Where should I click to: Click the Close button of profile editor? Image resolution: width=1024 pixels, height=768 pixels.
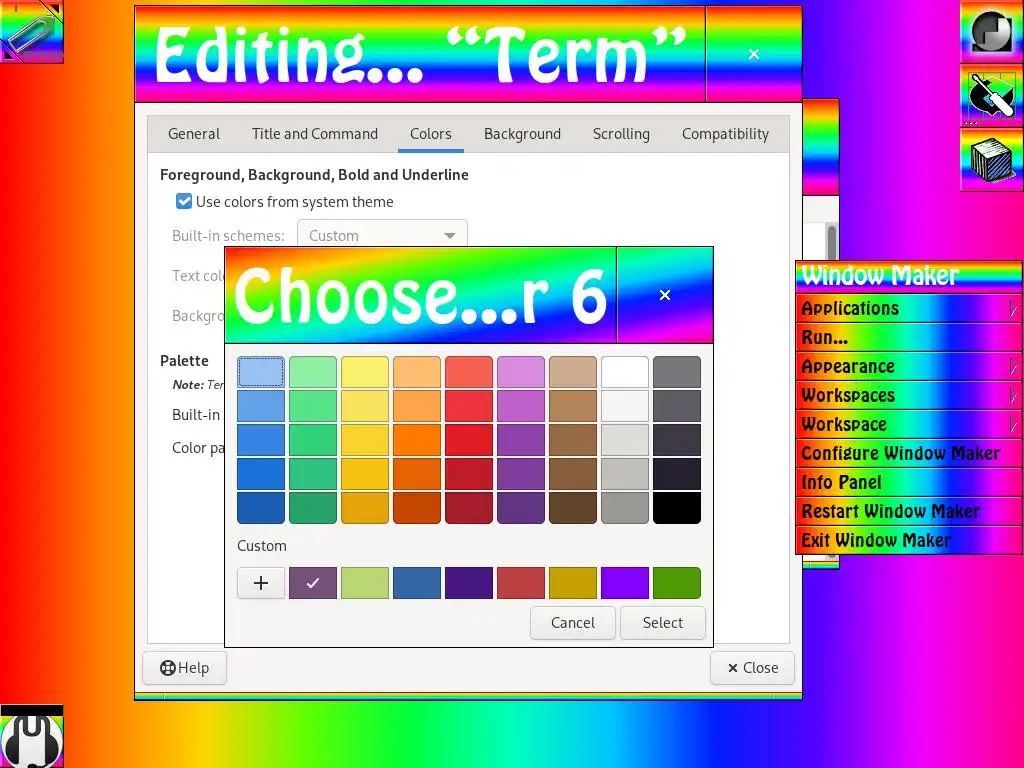pos(752,667)
